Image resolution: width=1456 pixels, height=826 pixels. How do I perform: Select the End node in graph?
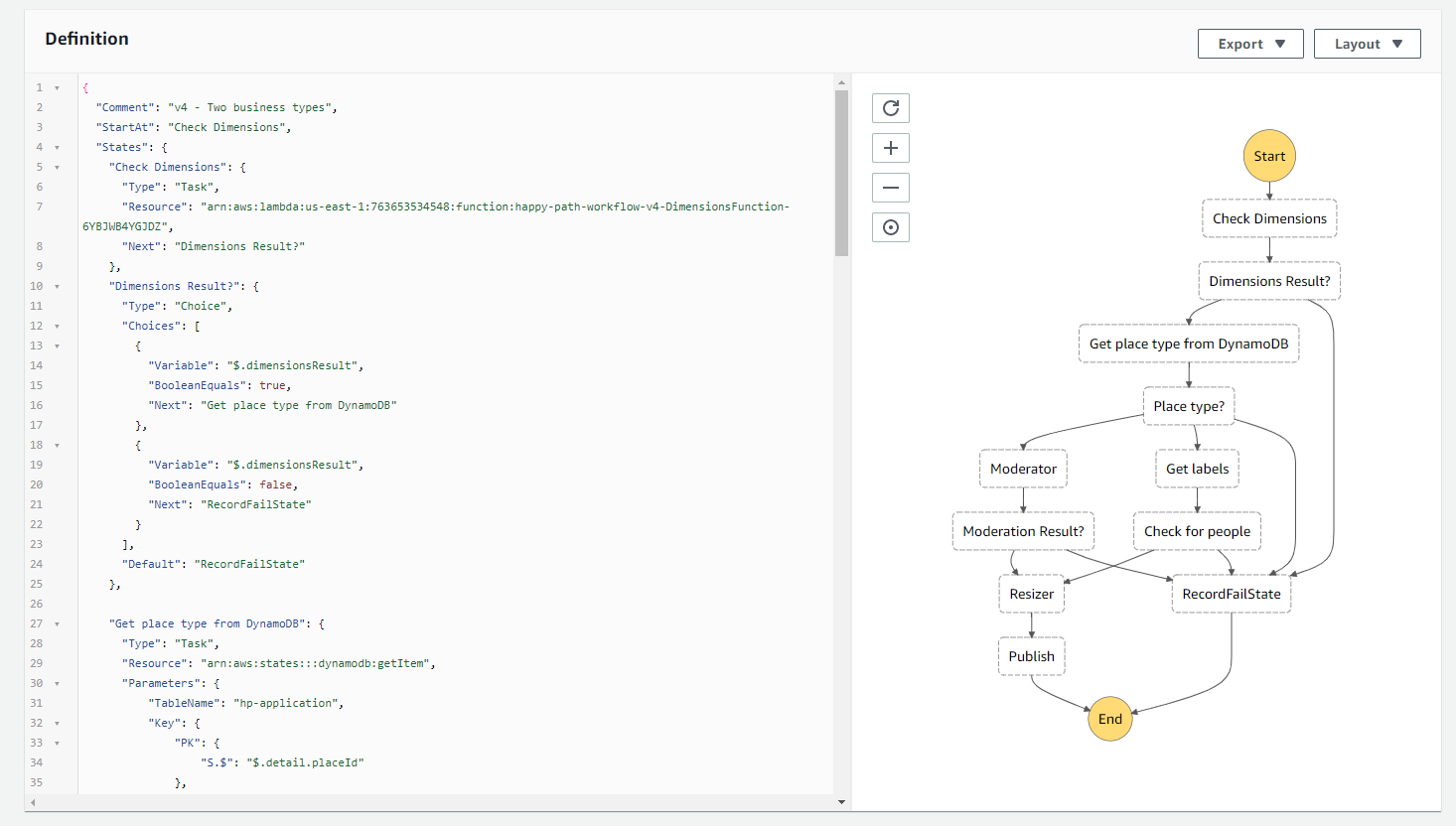tap(1110, 719)
